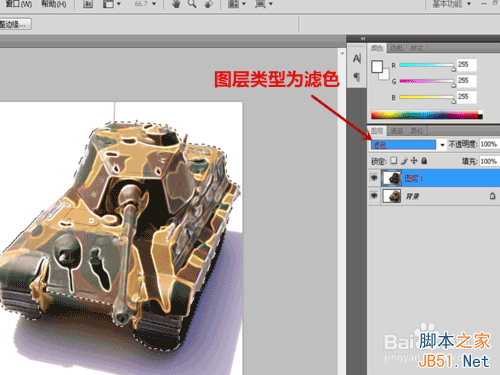
Task: Select the Zoom magnifier tool icon
Action: pos(192,4)
